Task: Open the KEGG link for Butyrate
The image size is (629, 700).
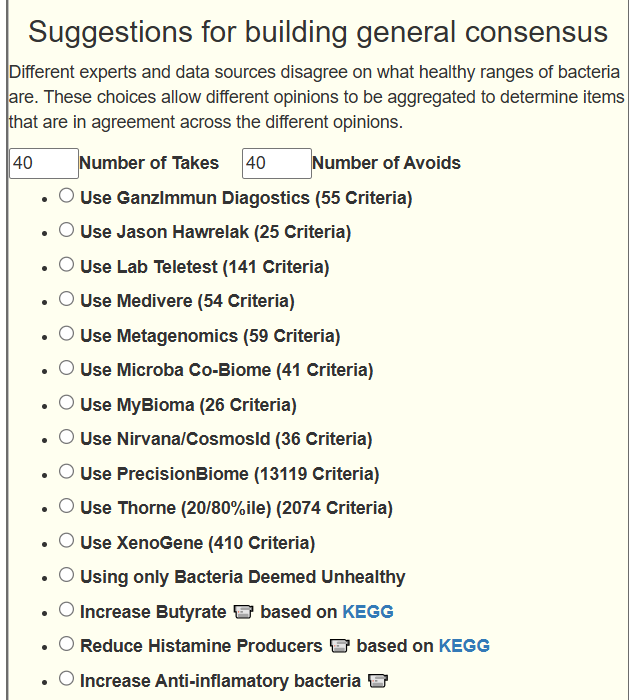Action: click(x=368, y=611)
